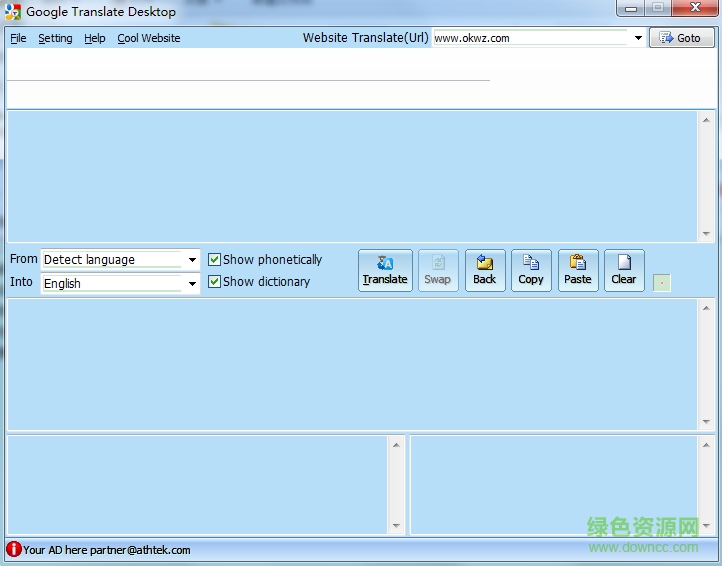
Task: Click the Goto button
Action: [681, 38]
